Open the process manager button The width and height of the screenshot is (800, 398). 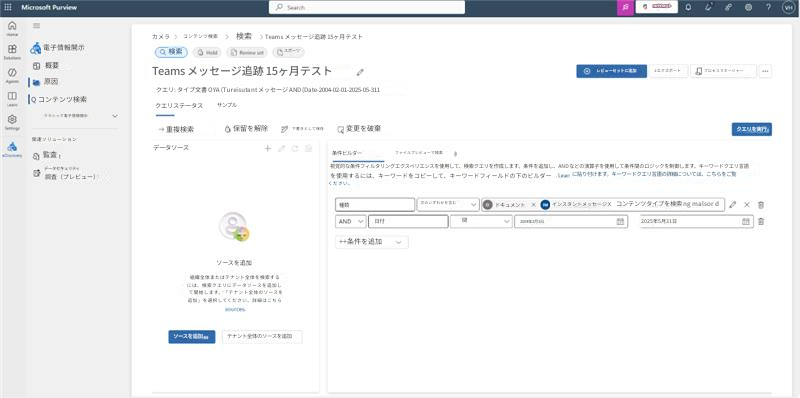tap(723, 71)
